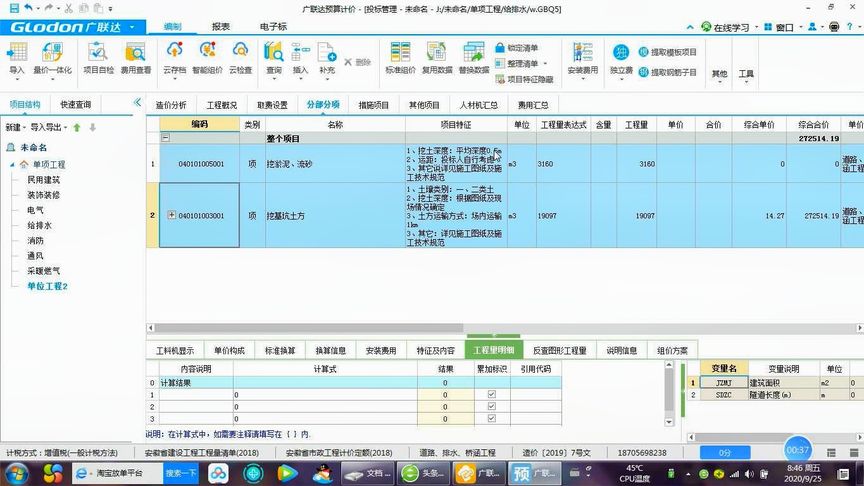Click the user account icon
864x486 pixels.
coord(812,26)
